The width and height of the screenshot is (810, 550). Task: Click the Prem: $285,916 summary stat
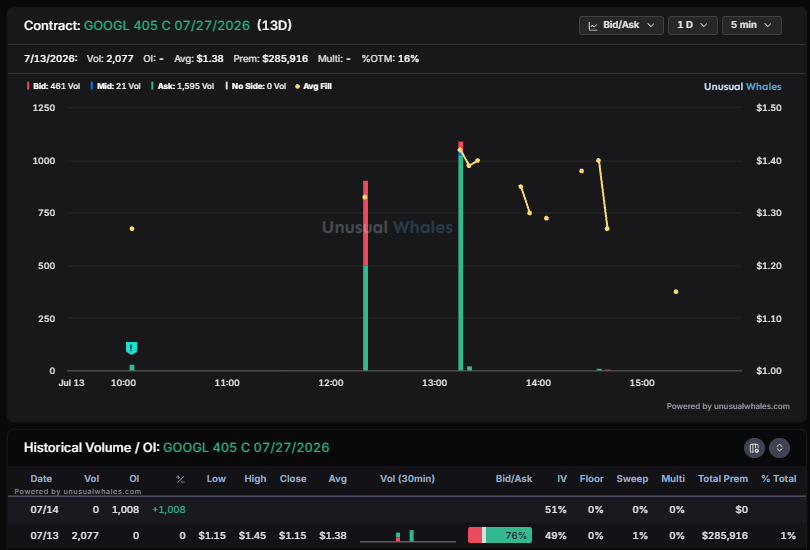pos(270,59)
